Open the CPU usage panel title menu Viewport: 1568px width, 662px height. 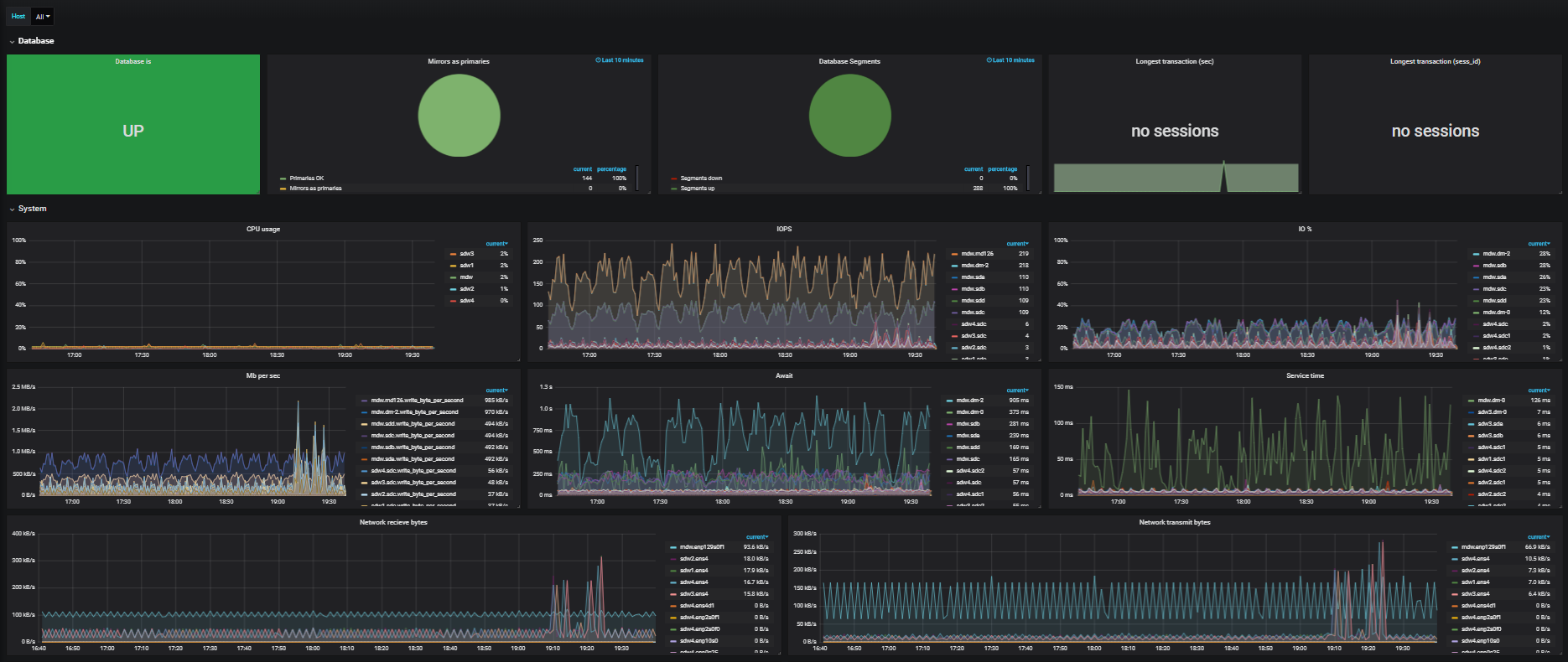[263, 229]
